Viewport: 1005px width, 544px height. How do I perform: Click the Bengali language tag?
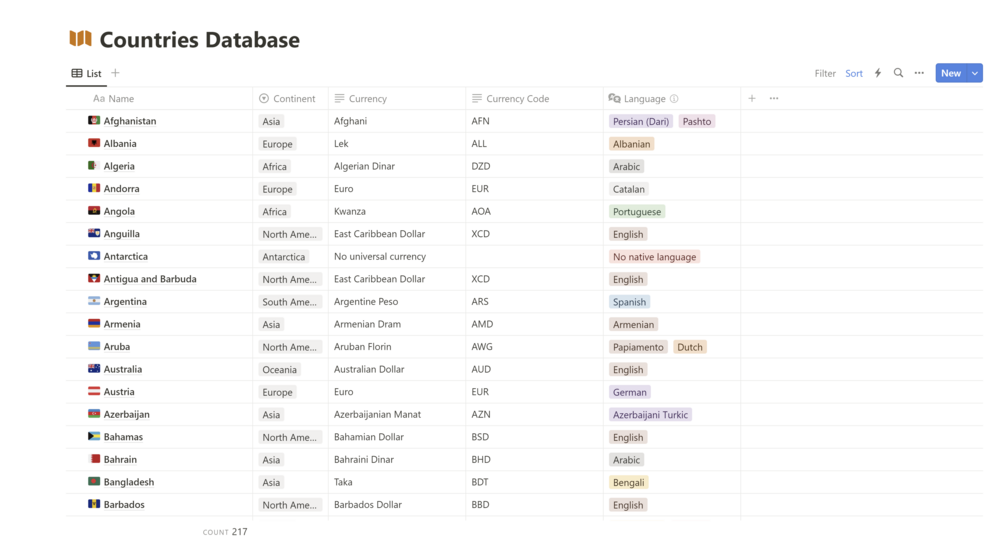coord(629,482)
